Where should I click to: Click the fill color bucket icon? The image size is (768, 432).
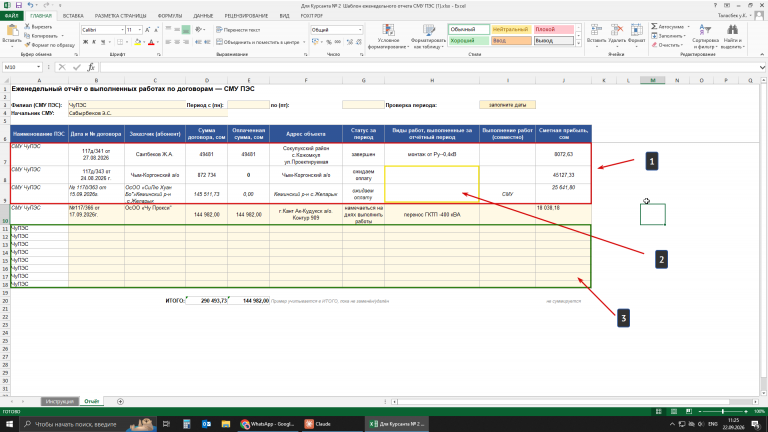pyautogui.click(x=138, y=42)
